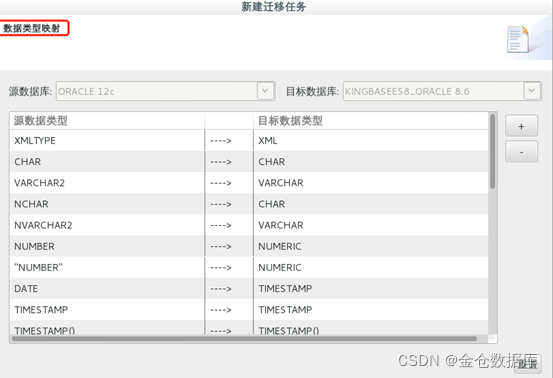Select the XMLTYPE source type row
The height and width of the screenshot is (378, 553).
coord(249,140)
